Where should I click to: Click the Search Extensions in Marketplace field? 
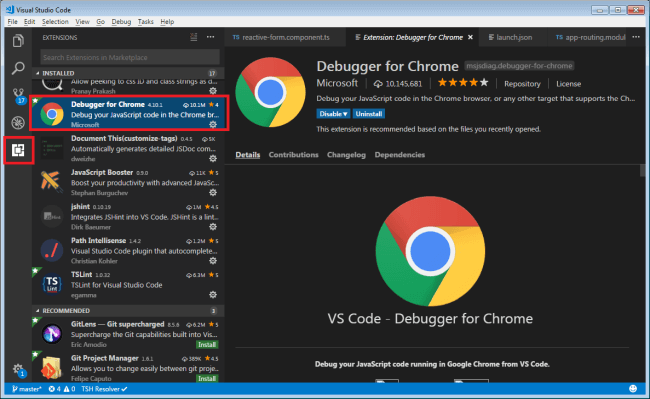point(130,57)
